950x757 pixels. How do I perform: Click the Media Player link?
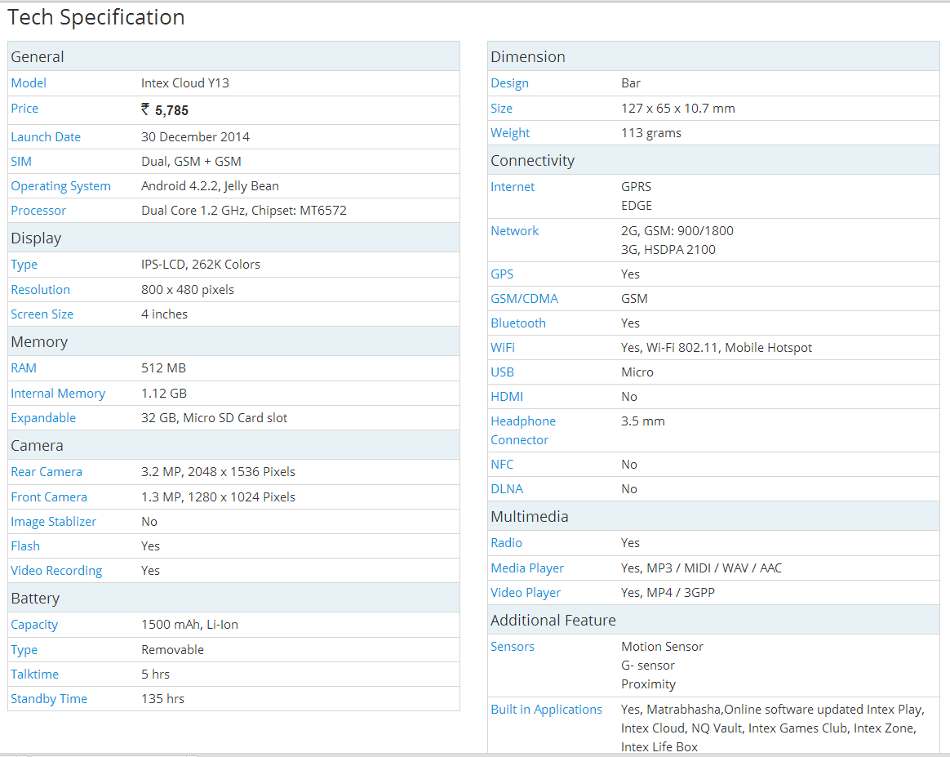point(527,569)
